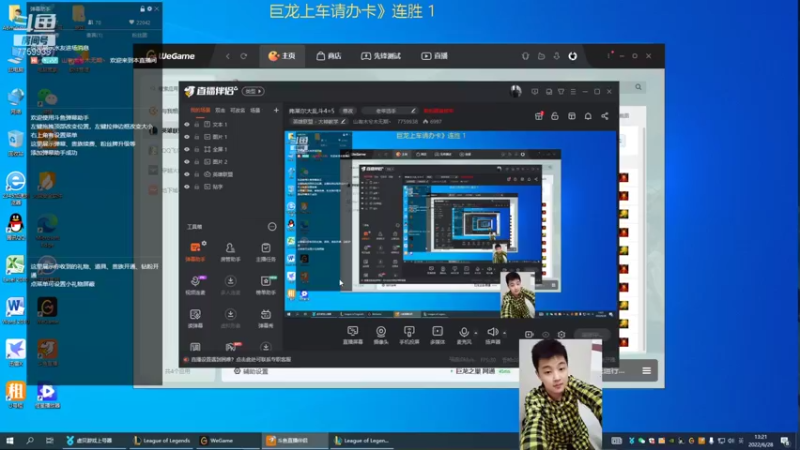The image size is (800, 450).
Task: Edit the 英雄联盟 category tag
Action: 319,122
